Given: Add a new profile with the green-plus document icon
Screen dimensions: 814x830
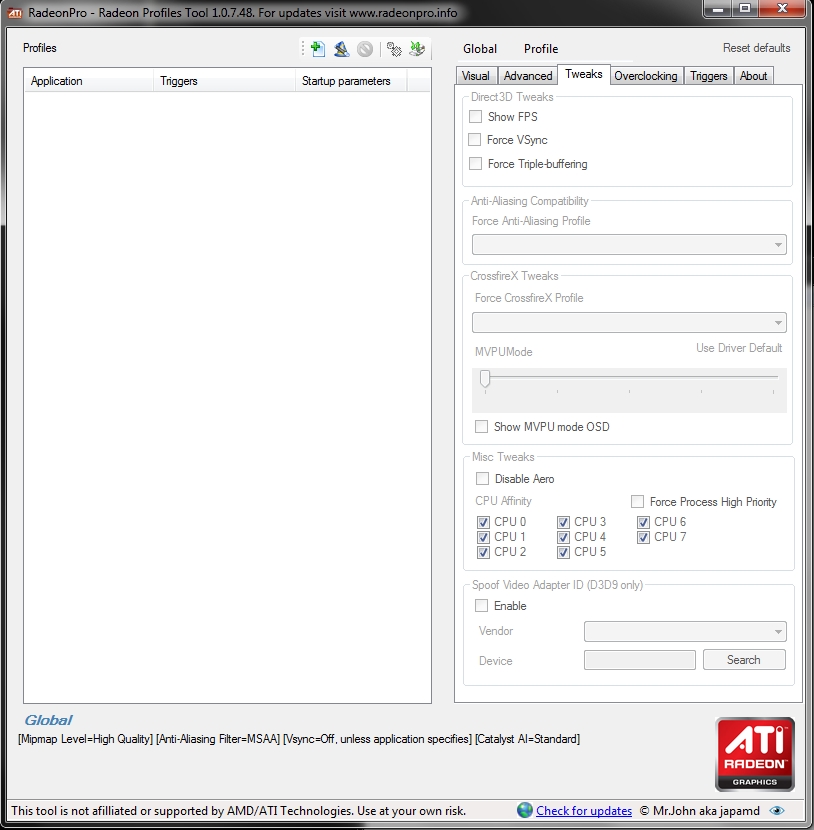Looking at the screenshot, I should [x=318, y=49].
